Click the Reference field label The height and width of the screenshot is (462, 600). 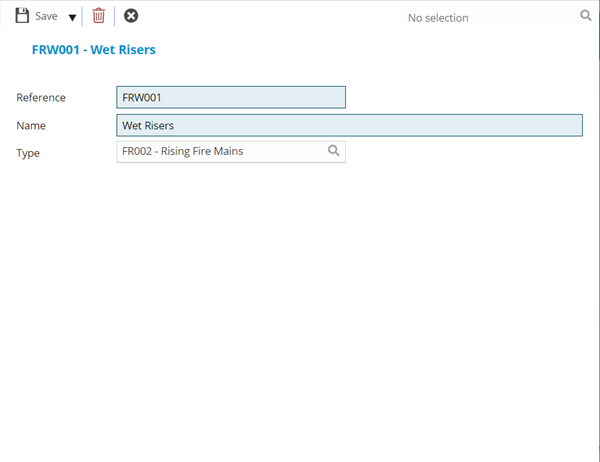coord(41,98)
